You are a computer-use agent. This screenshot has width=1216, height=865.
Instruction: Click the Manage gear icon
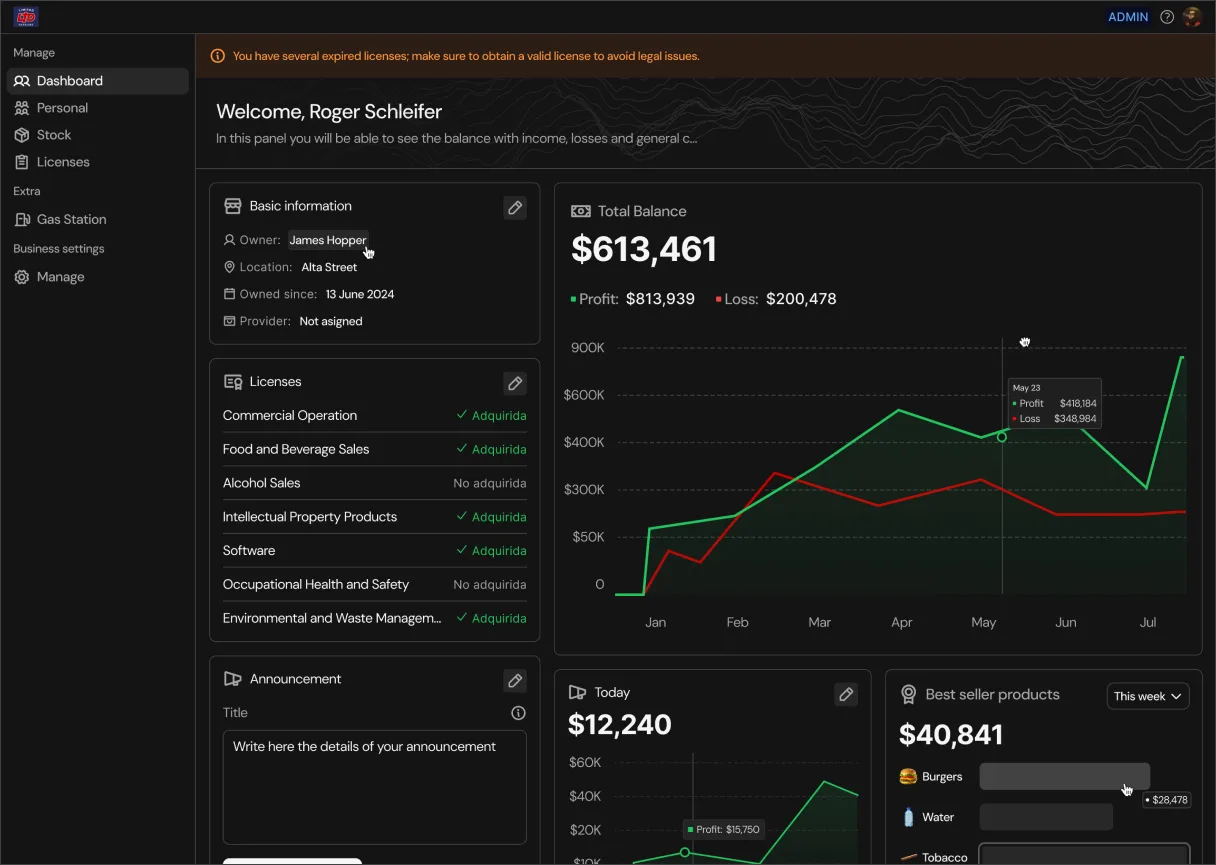click(x=22, y=277)
